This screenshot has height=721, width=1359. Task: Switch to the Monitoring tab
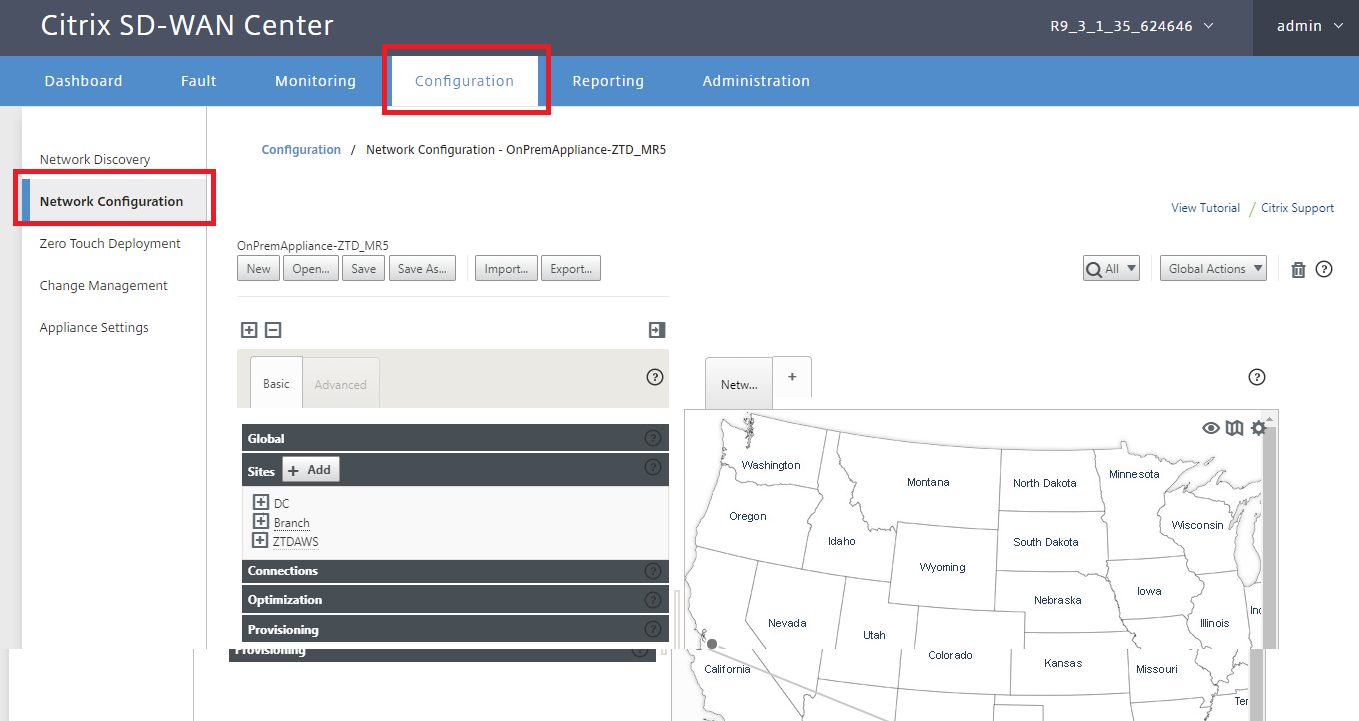(315, 81)
